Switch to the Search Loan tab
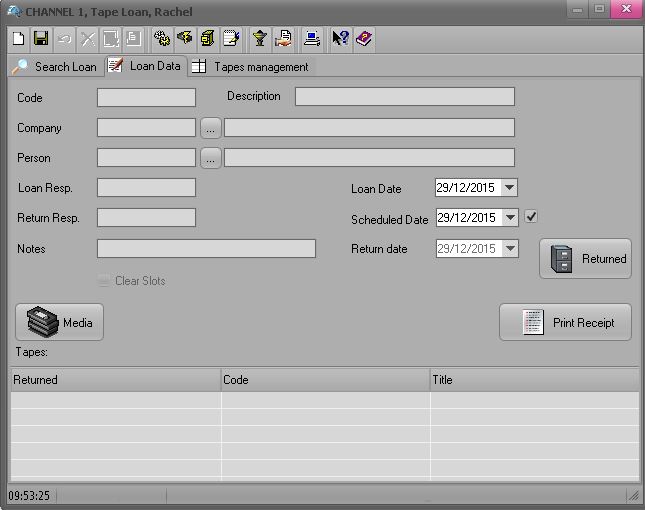Viewport: 645px width, 510px height. pos(55,67)
